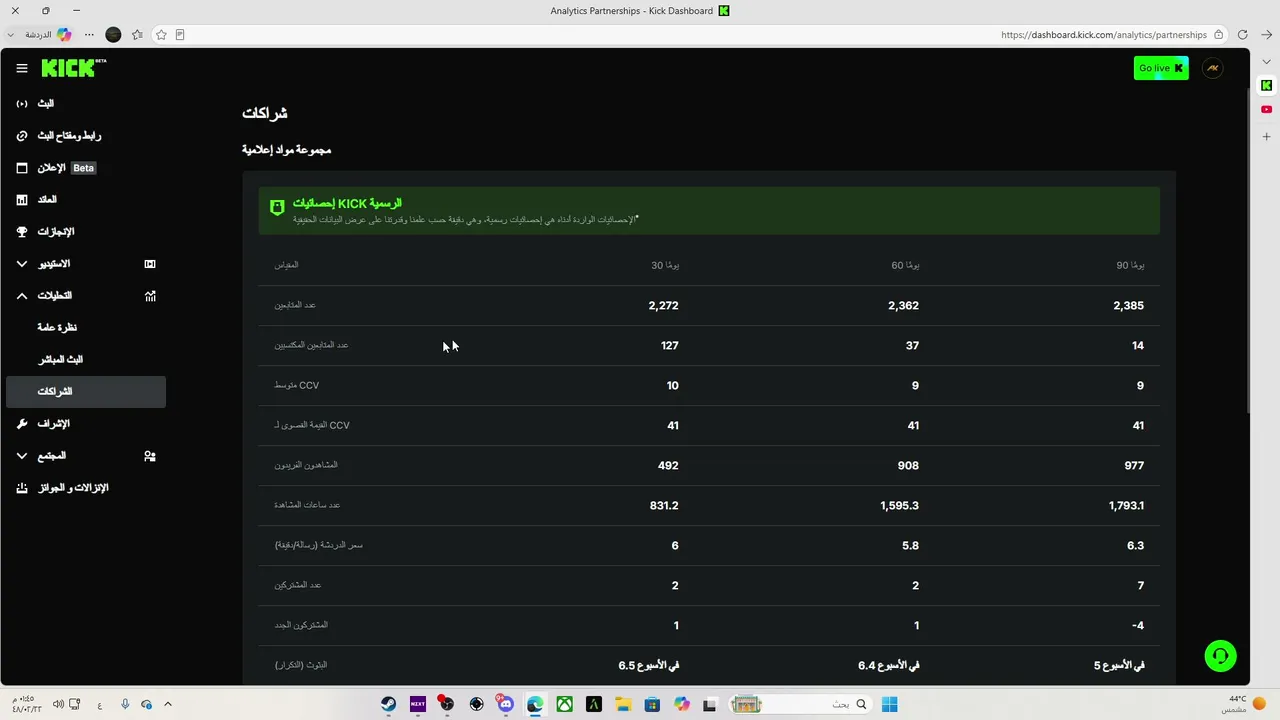Image resolution: width=1280 pixels, height=720 pixels.
Task: Click the 60 يومًا column header
Action: click(905, 265)
